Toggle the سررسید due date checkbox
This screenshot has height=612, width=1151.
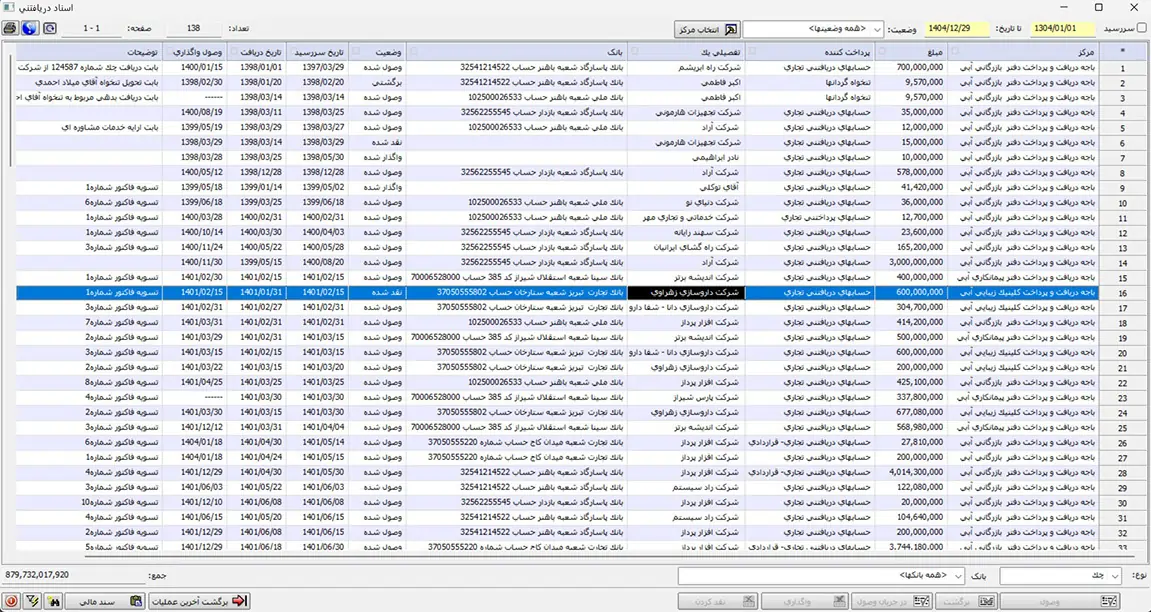pyautogui.click(x=1142, y=29)
